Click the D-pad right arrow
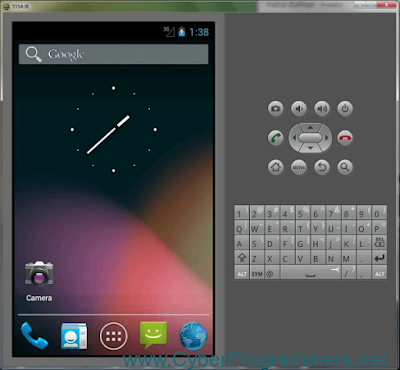This screenshot has height=370, width=400. 327,138
